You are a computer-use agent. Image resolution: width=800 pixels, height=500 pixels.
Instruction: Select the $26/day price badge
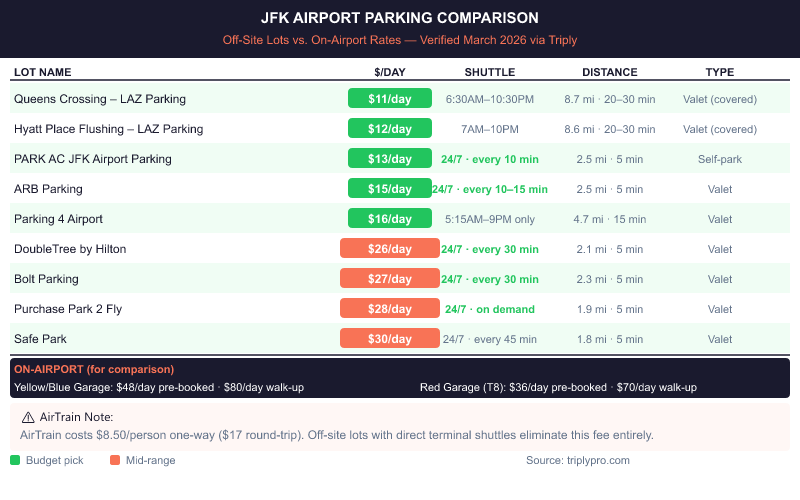(390, 248)
